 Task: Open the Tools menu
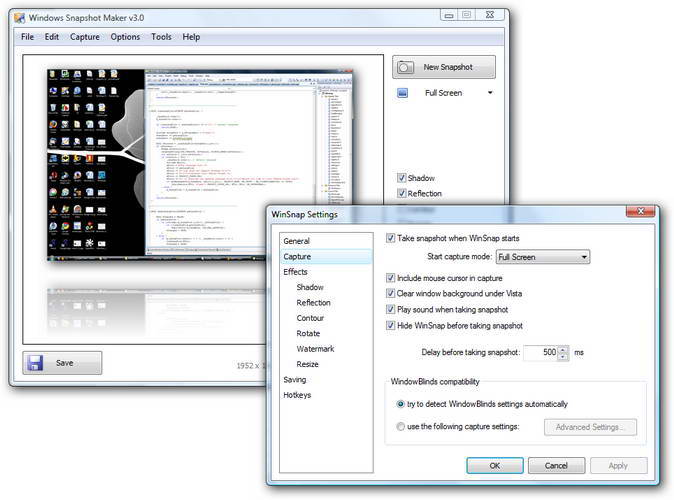pyautogui.click(x=161, y=37)
